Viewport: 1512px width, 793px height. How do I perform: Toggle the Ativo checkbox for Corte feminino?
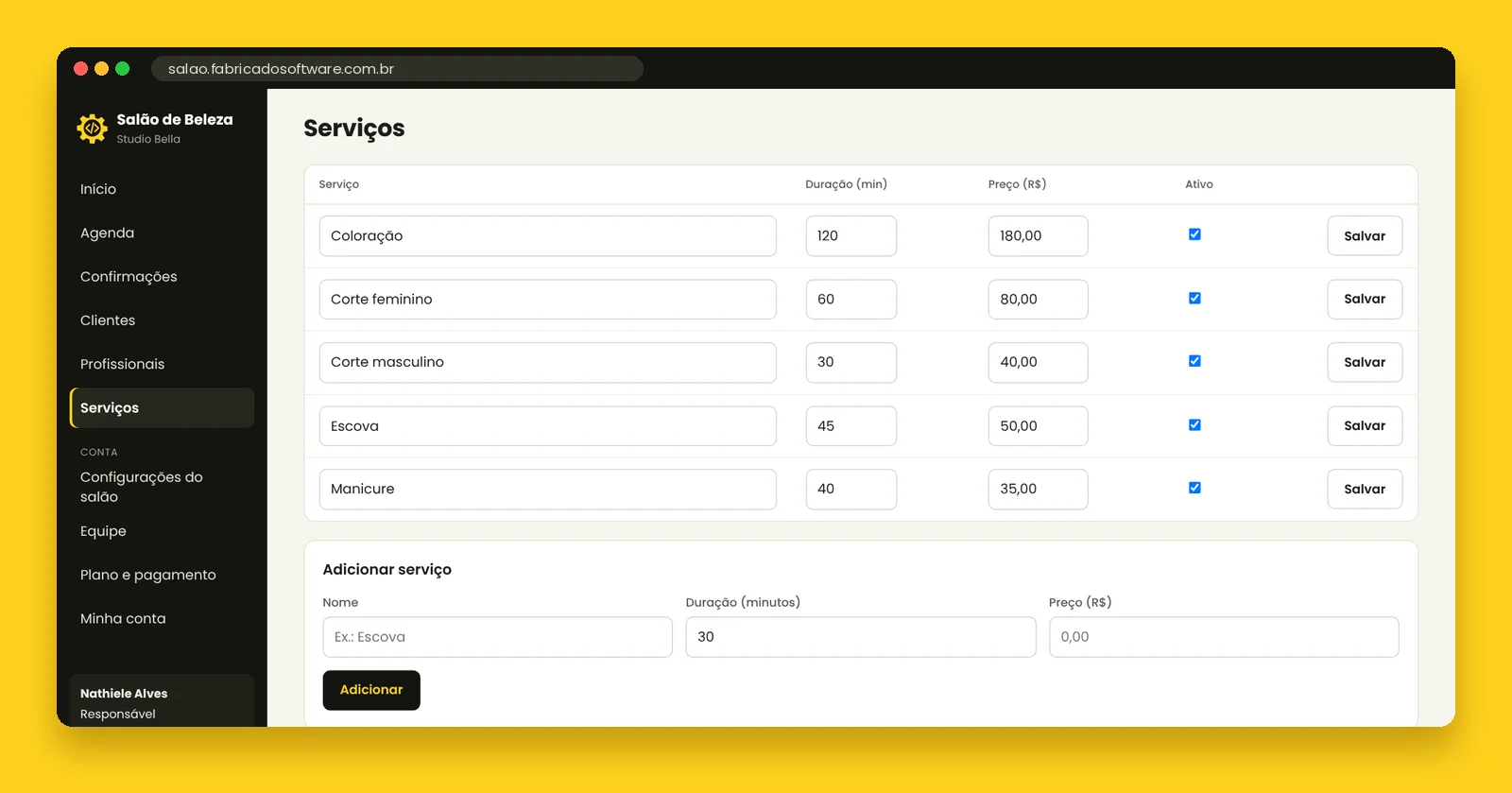(1194, 298)
